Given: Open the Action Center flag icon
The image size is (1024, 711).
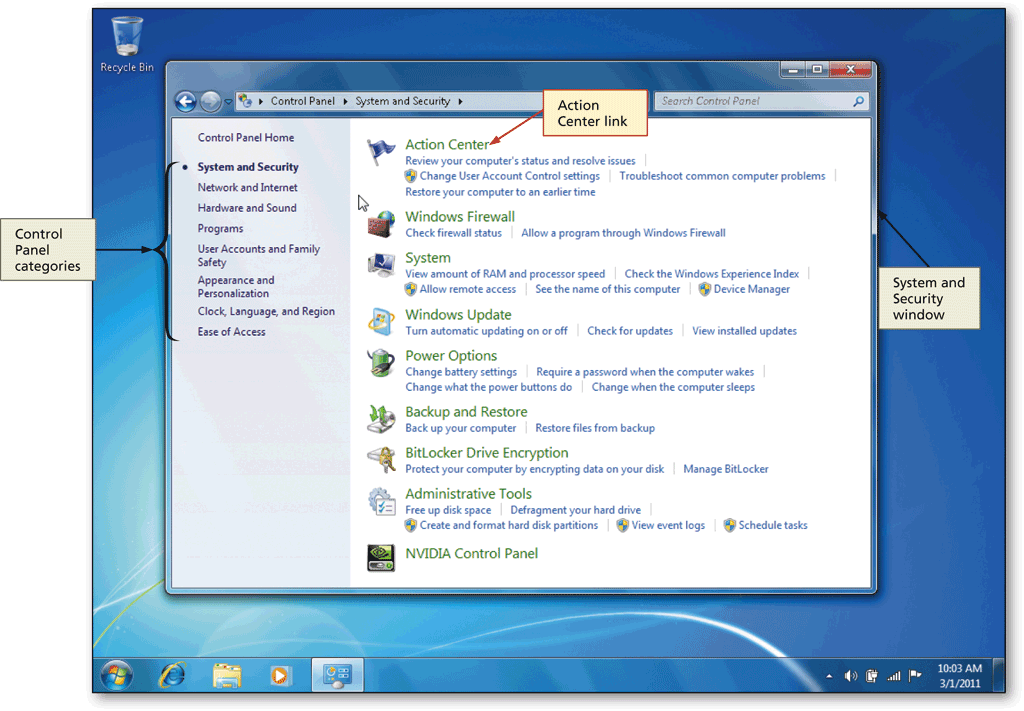Looking at the screenshot, I should pos(381,152).
